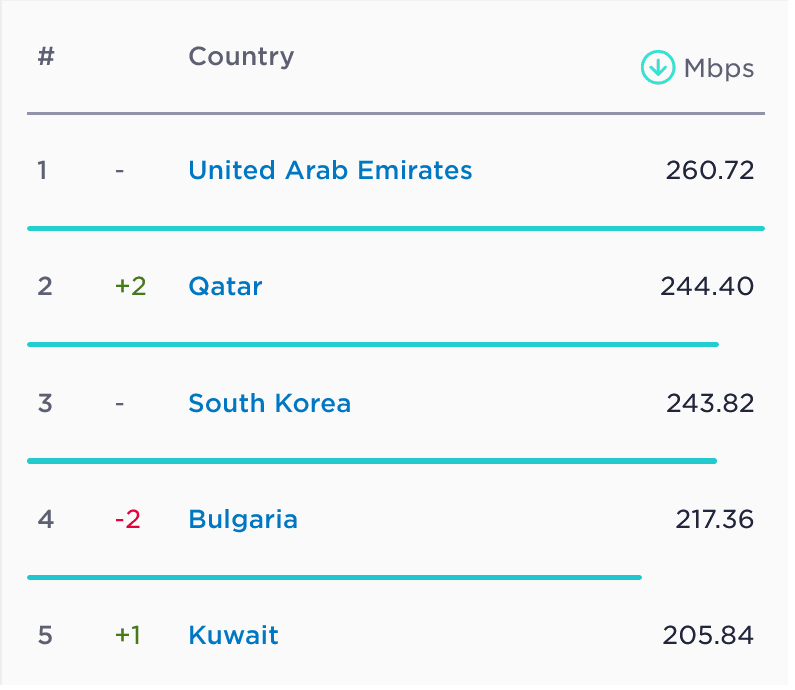Screen dimensions: 795x690
Task: Click the speed bar under Bulgaria
Action: pos(334,577)
